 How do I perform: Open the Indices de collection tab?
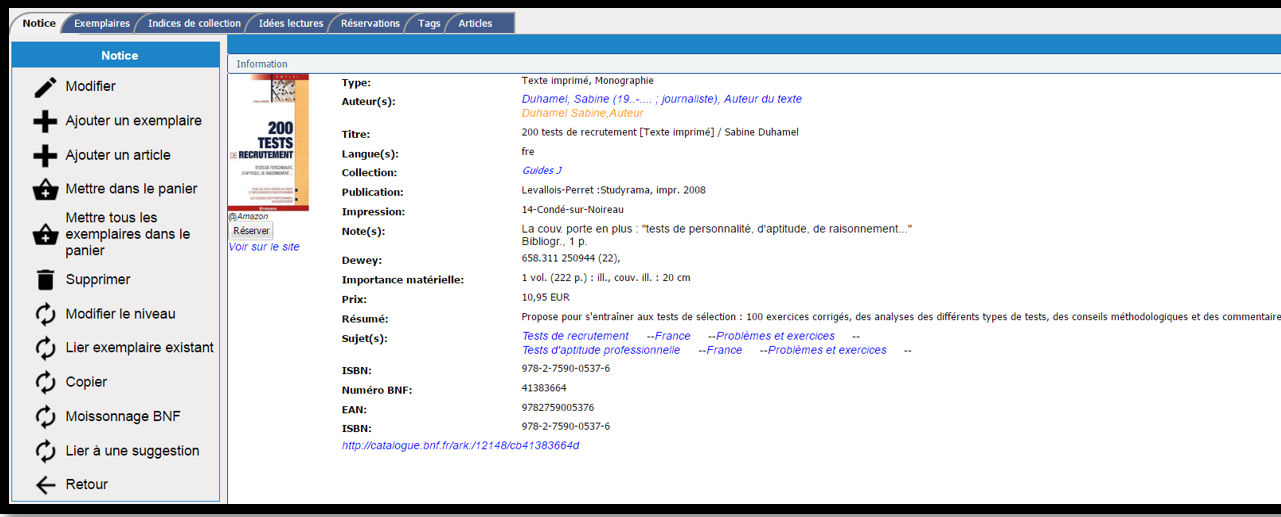point(194,23)
